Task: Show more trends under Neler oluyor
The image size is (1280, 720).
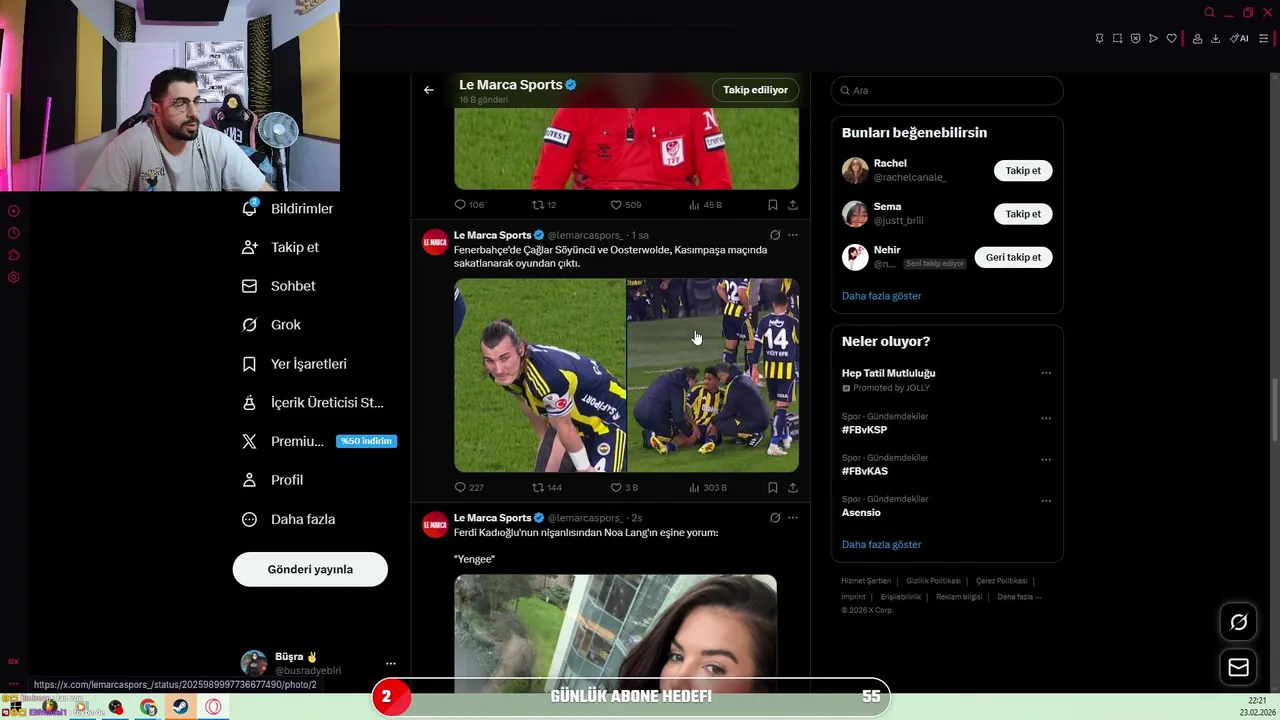Action: [881, 545]
